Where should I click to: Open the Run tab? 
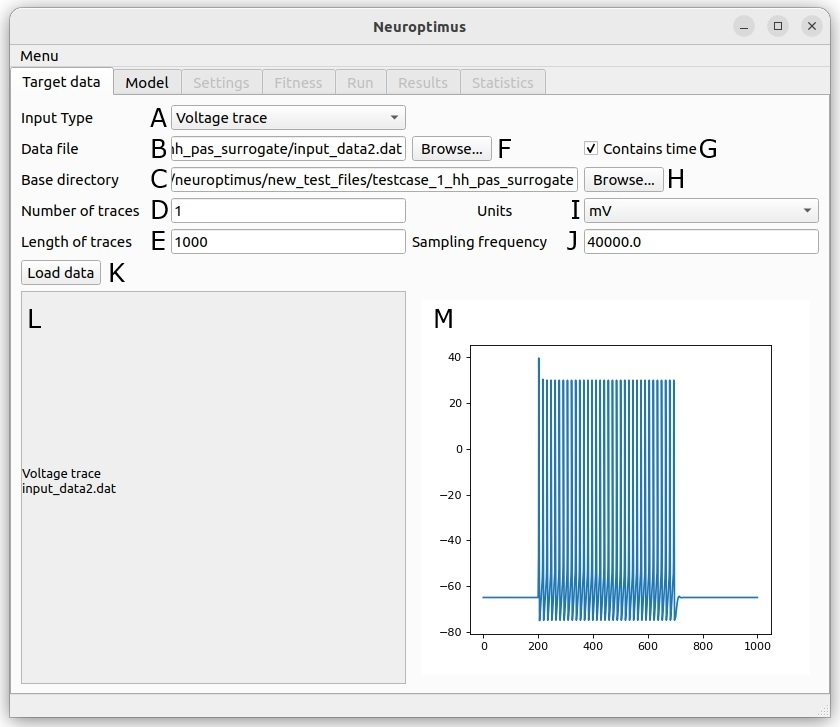point(360,83)
